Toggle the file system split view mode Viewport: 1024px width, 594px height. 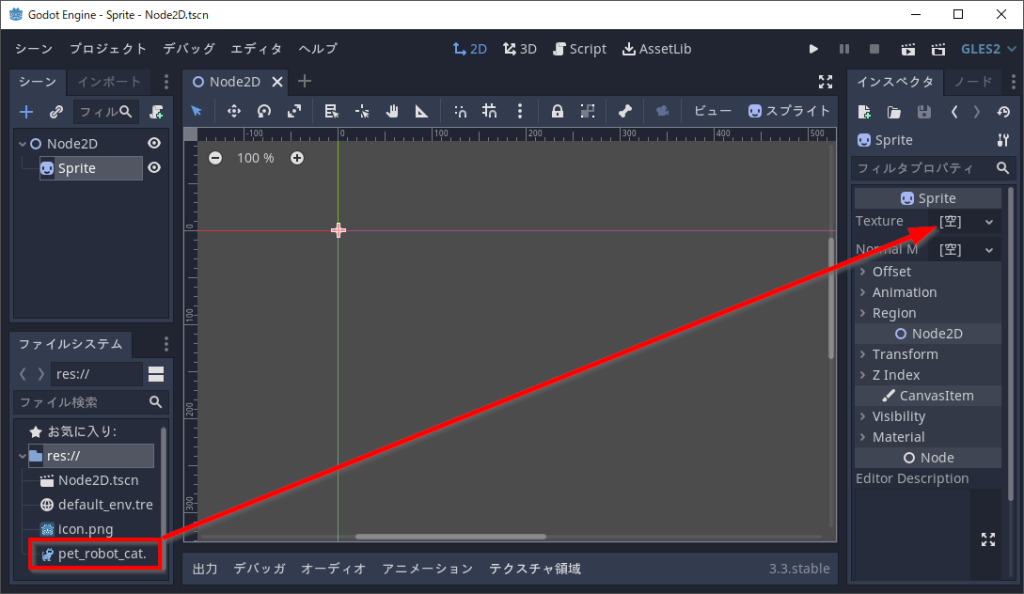(x=156, y=374)
